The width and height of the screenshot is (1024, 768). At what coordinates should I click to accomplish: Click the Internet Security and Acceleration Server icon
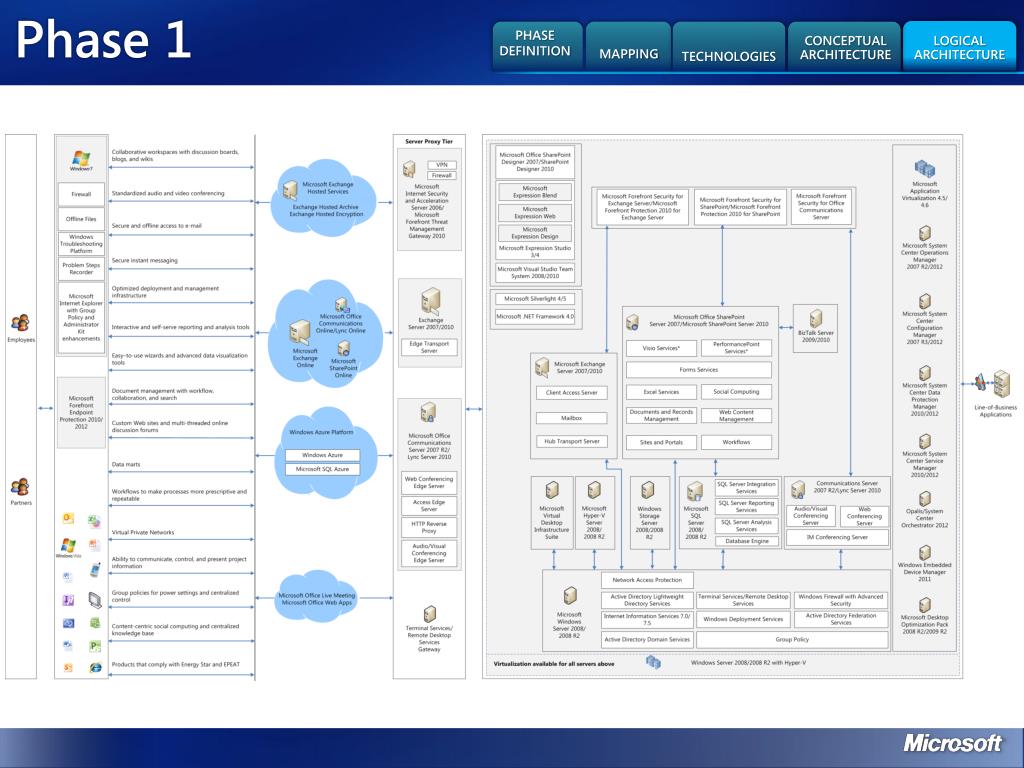coord(409,169)
